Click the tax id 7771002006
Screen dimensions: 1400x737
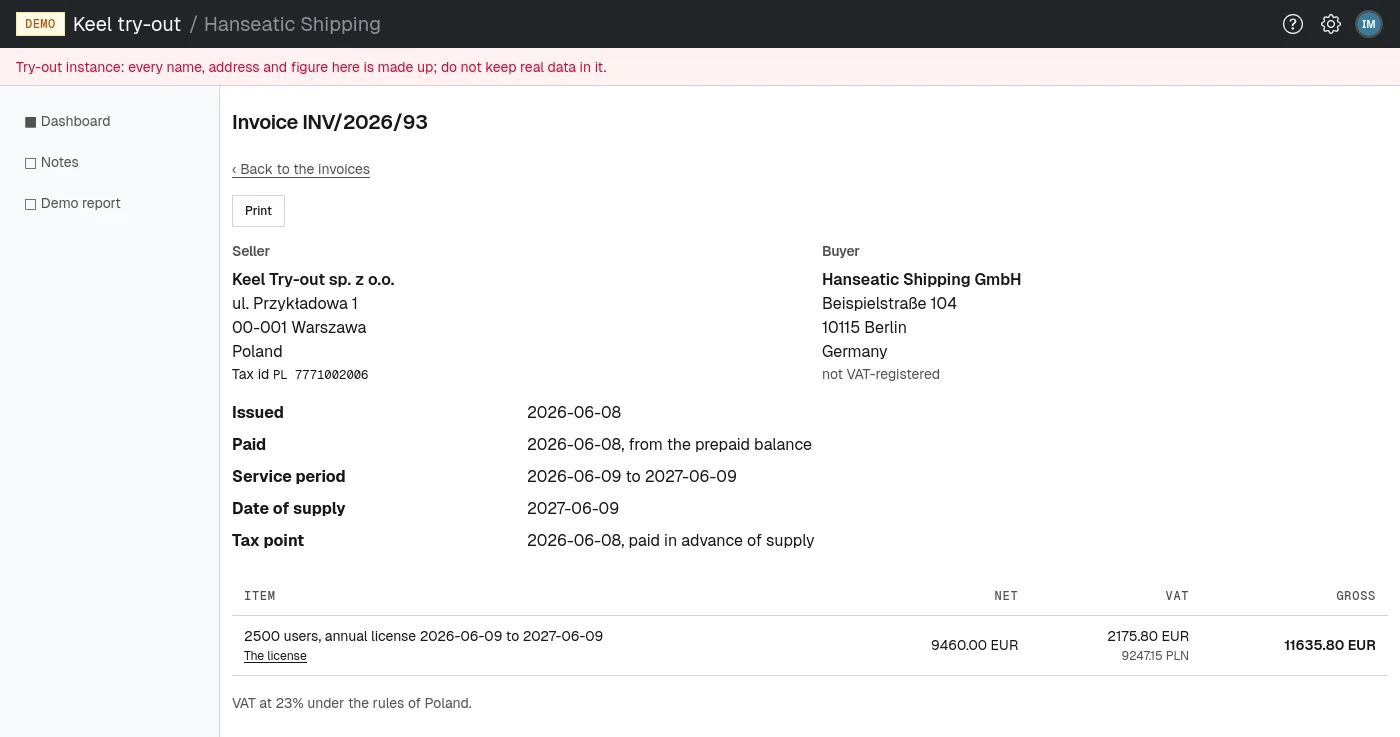332,374
